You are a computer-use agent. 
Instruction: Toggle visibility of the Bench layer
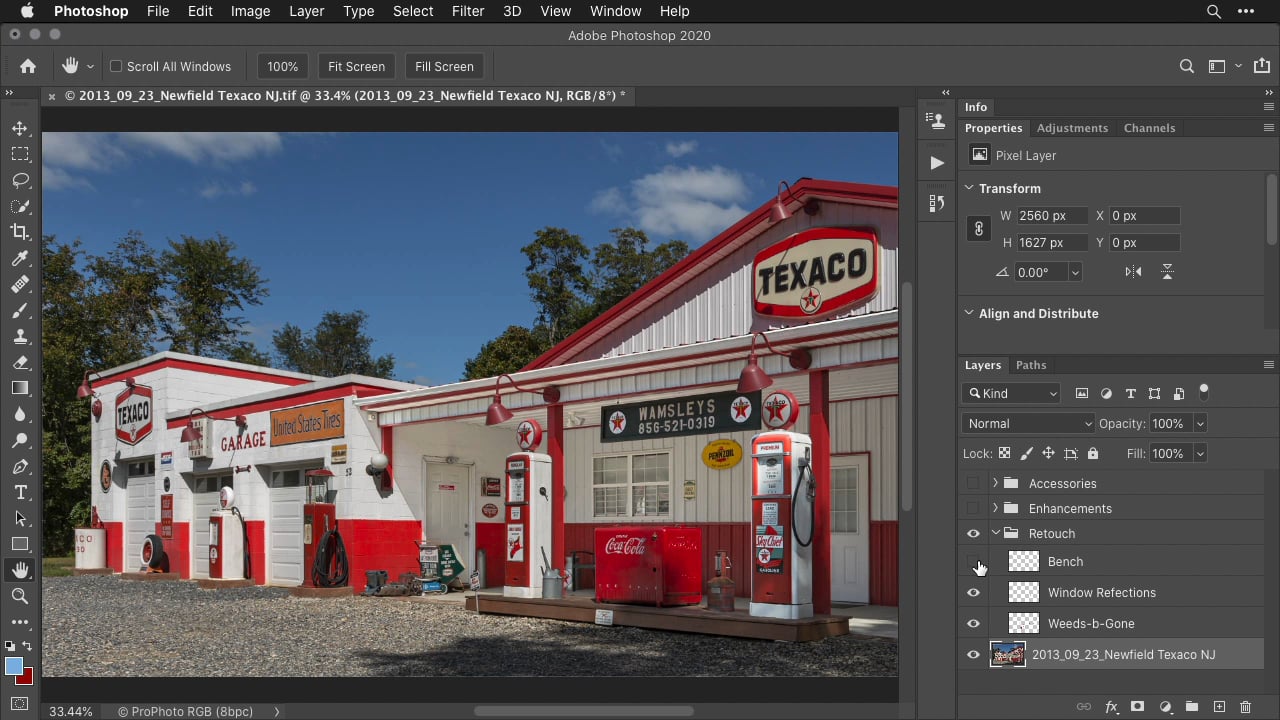point(973,562)
